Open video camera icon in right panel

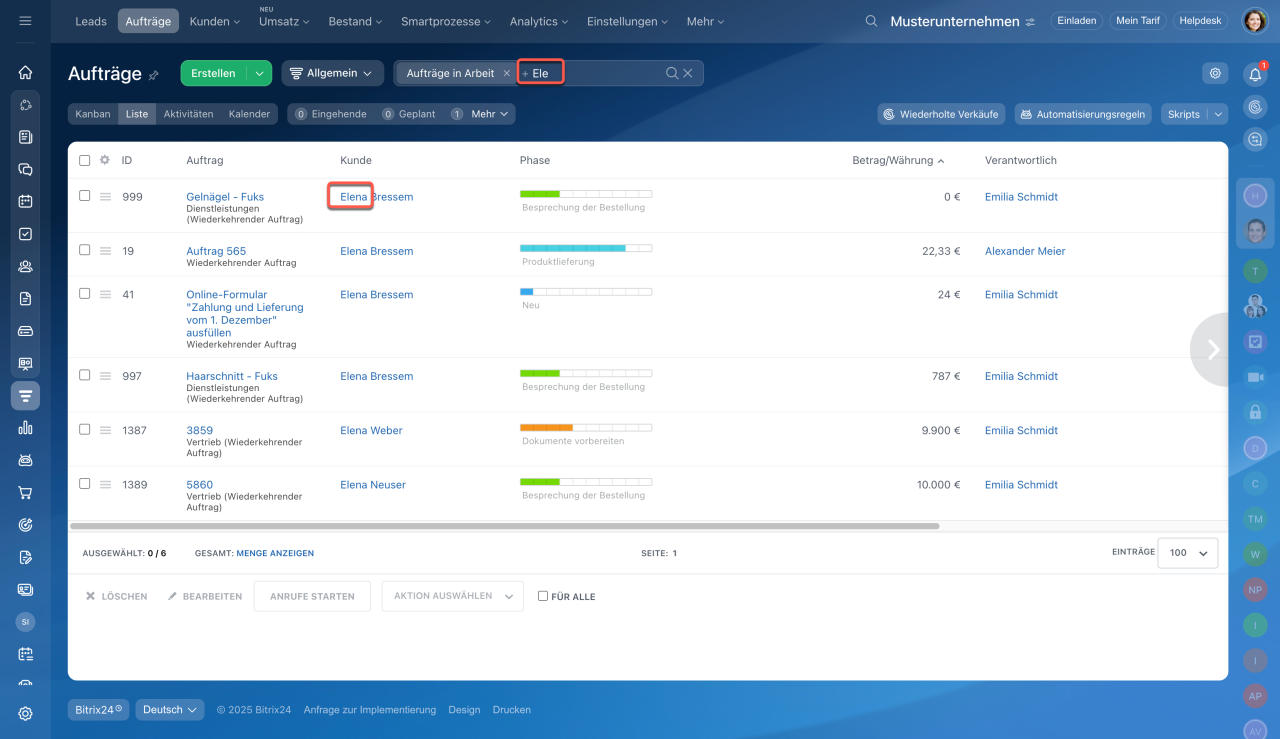click(1255, 377)
